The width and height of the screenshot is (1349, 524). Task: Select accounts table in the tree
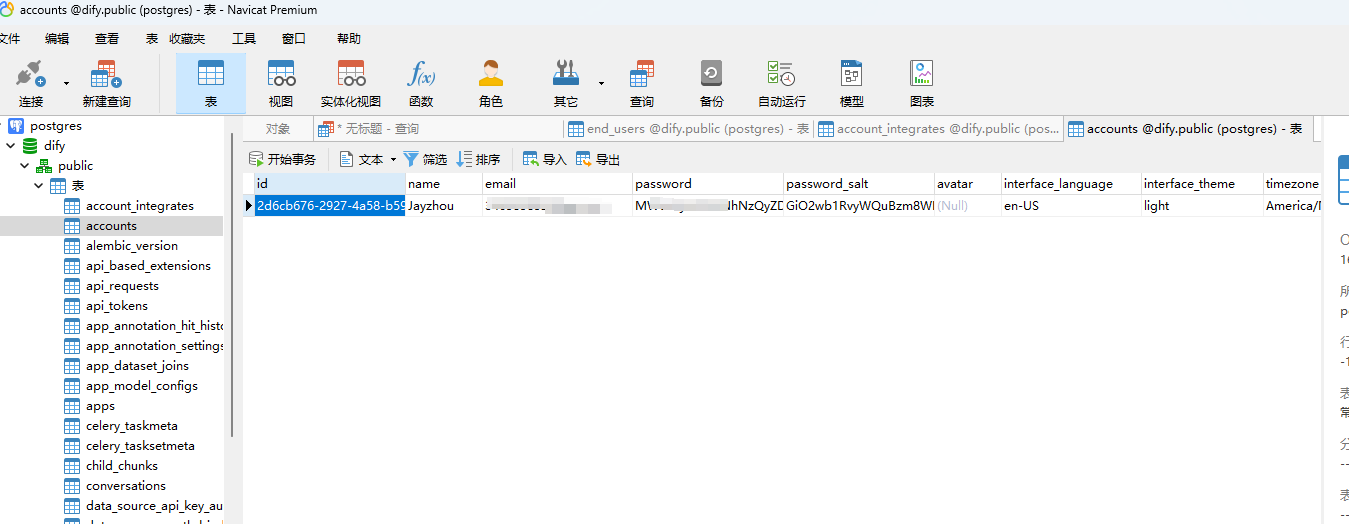pos(111,226)
